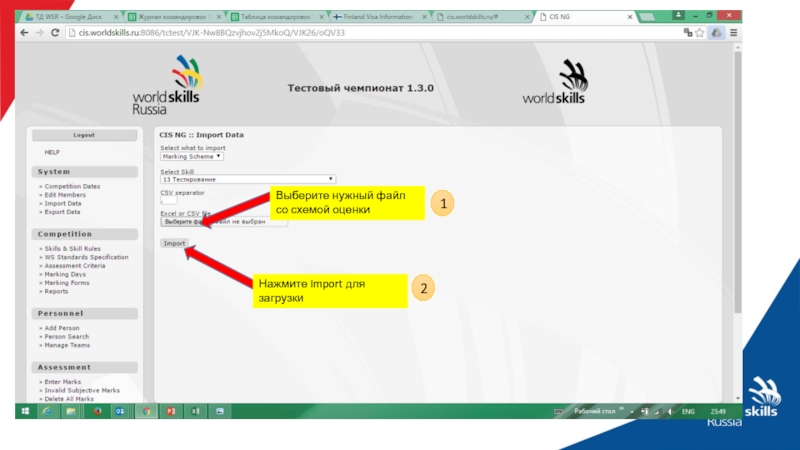Open the Marking Forms link

[67, 283]
